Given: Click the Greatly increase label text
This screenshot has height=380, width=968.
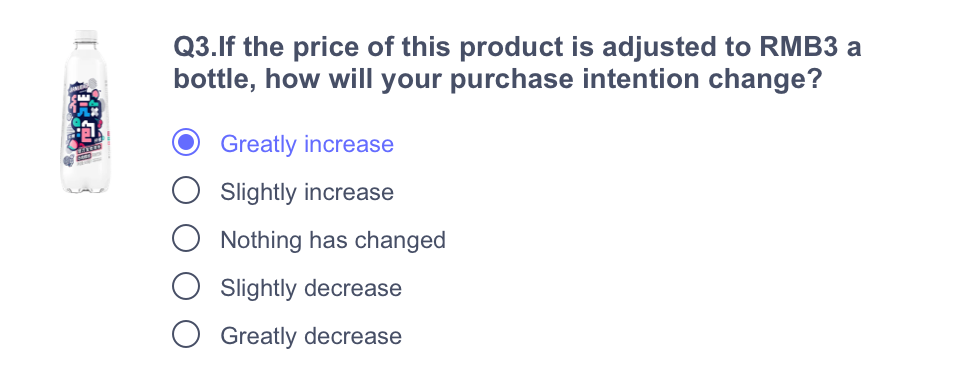Looking at the screenshot, I should point(307,144).
